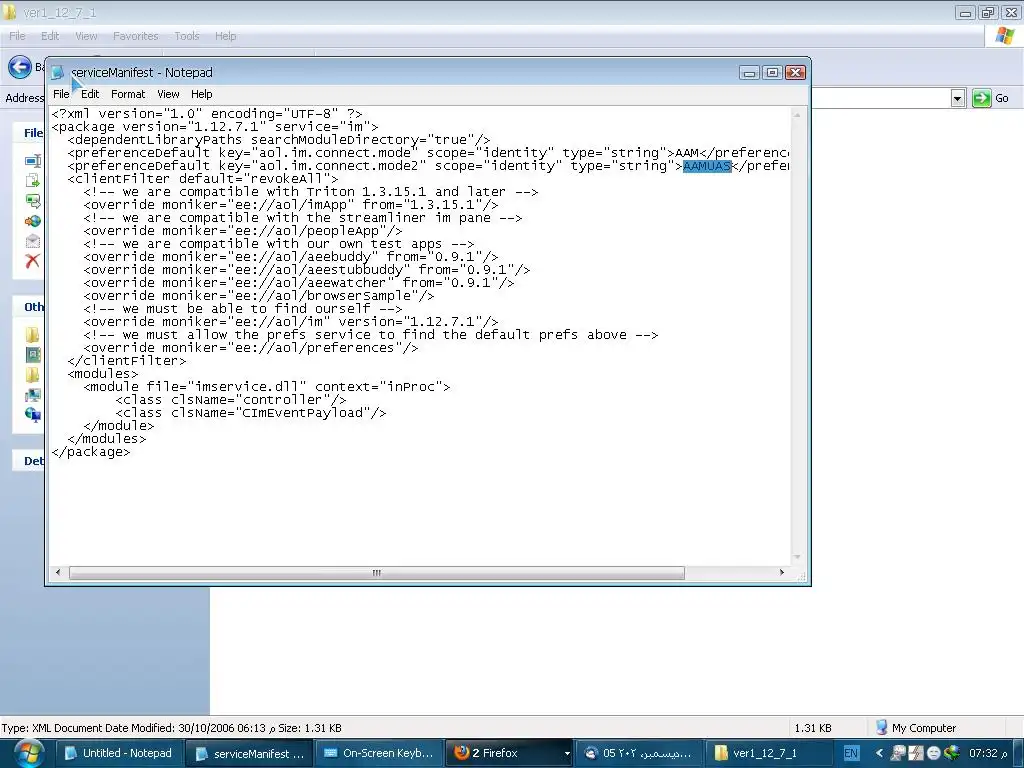Image resolution: width=1024 pixels, height=768 pixels.
Task: Click the globe publish-to-web icon in sidebar
Action: tap(33, 221)
